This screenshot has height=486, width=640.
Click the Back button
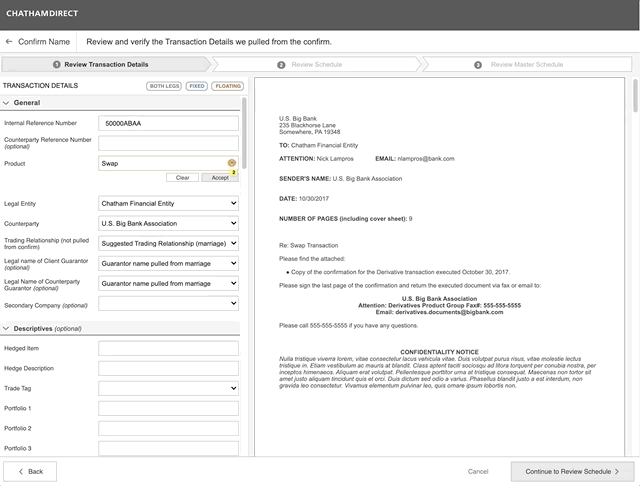30,471
